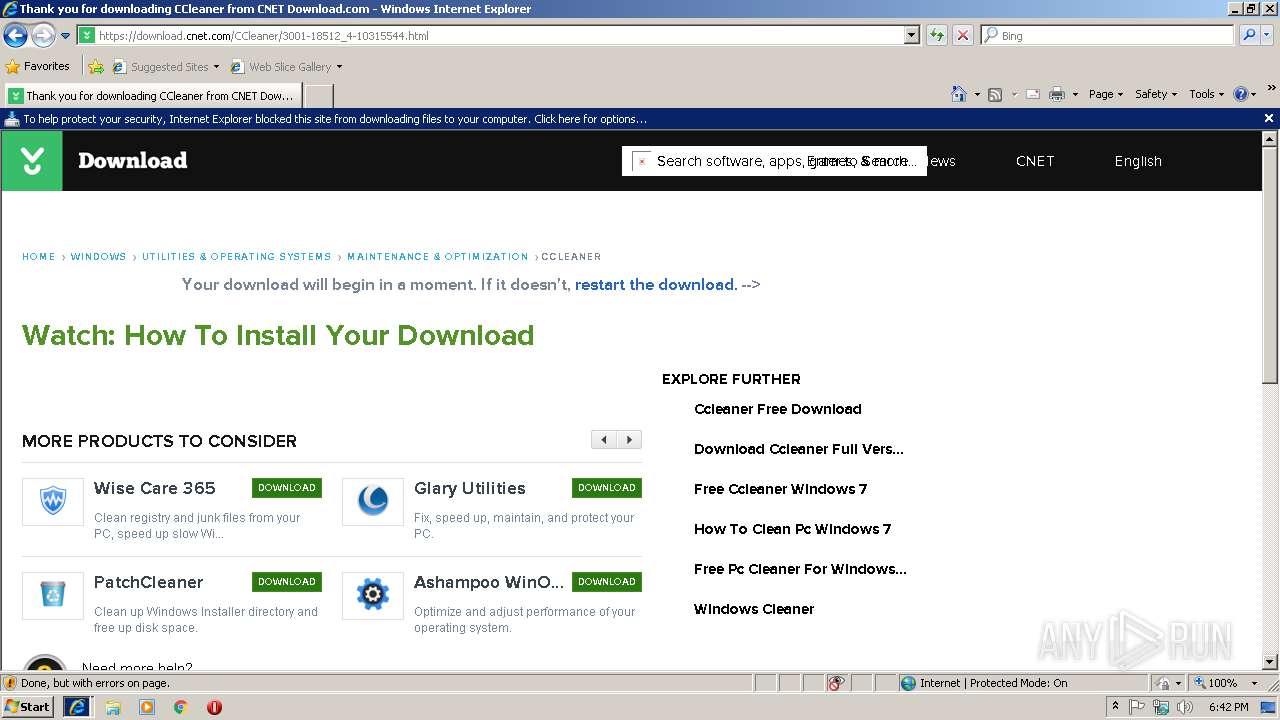
Task: Click the Home icon in command bar
Action: click(x=959, y=94)
